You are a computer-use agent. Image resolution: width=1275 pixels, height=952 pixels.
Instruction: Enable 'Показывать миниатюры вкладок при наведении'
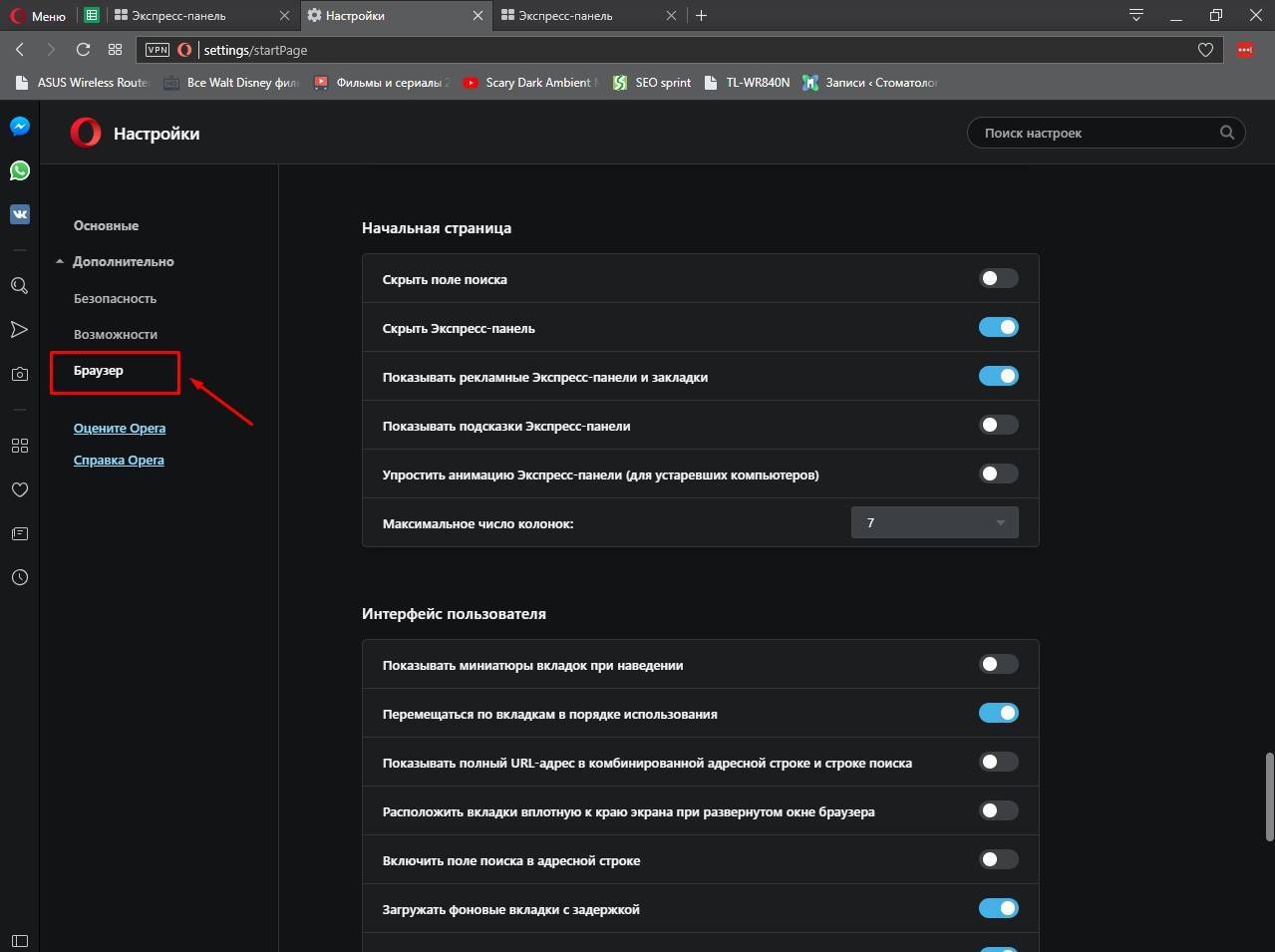pyautogui.click(x=998, y=664)
